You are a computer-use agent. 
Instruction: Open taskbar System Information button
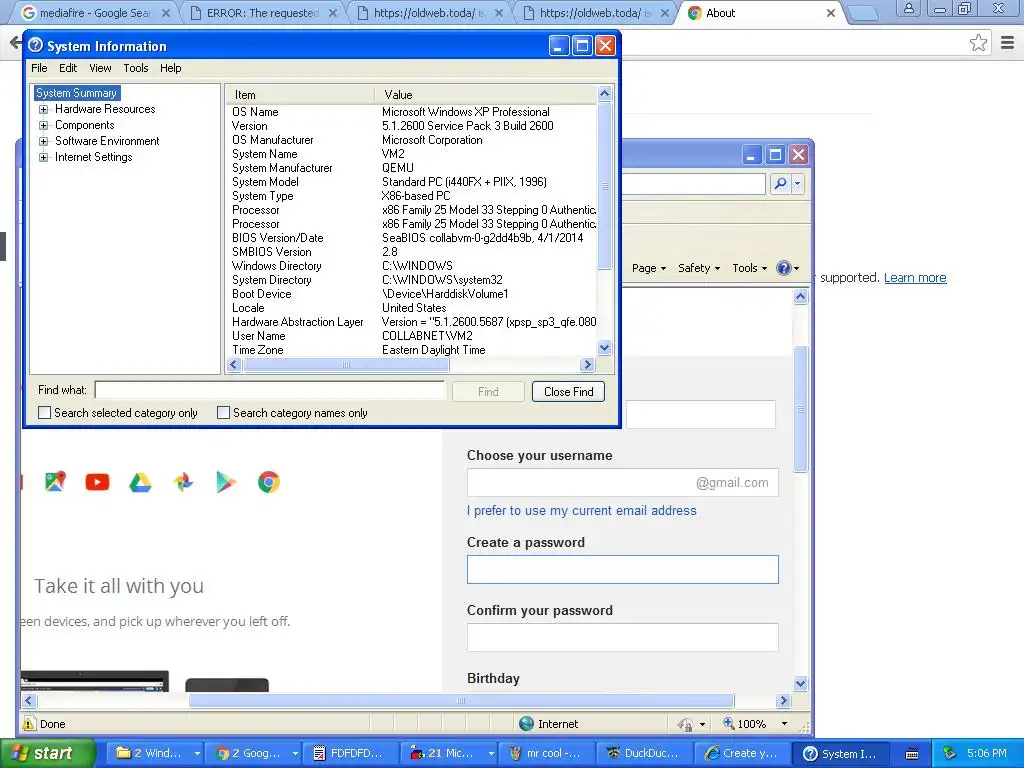841,753
